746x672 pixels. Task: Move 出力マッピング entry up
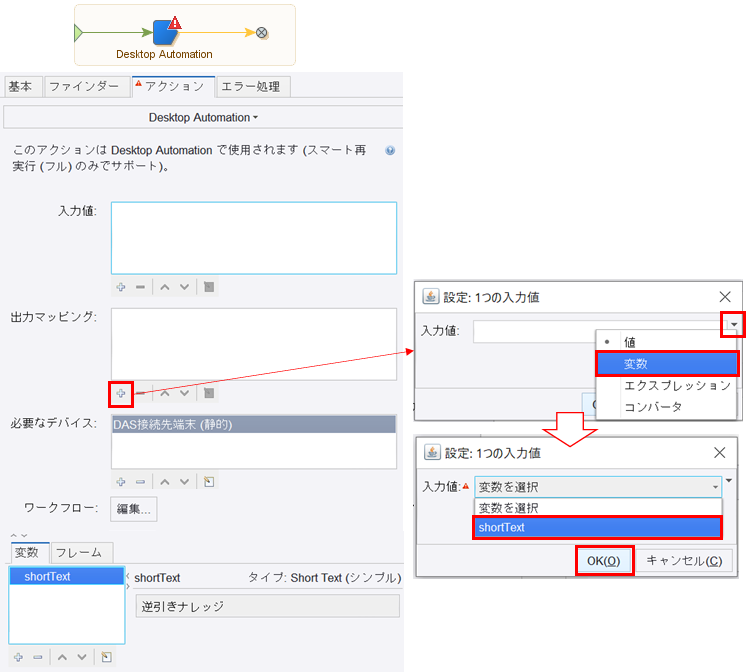[x=165, y=394]
